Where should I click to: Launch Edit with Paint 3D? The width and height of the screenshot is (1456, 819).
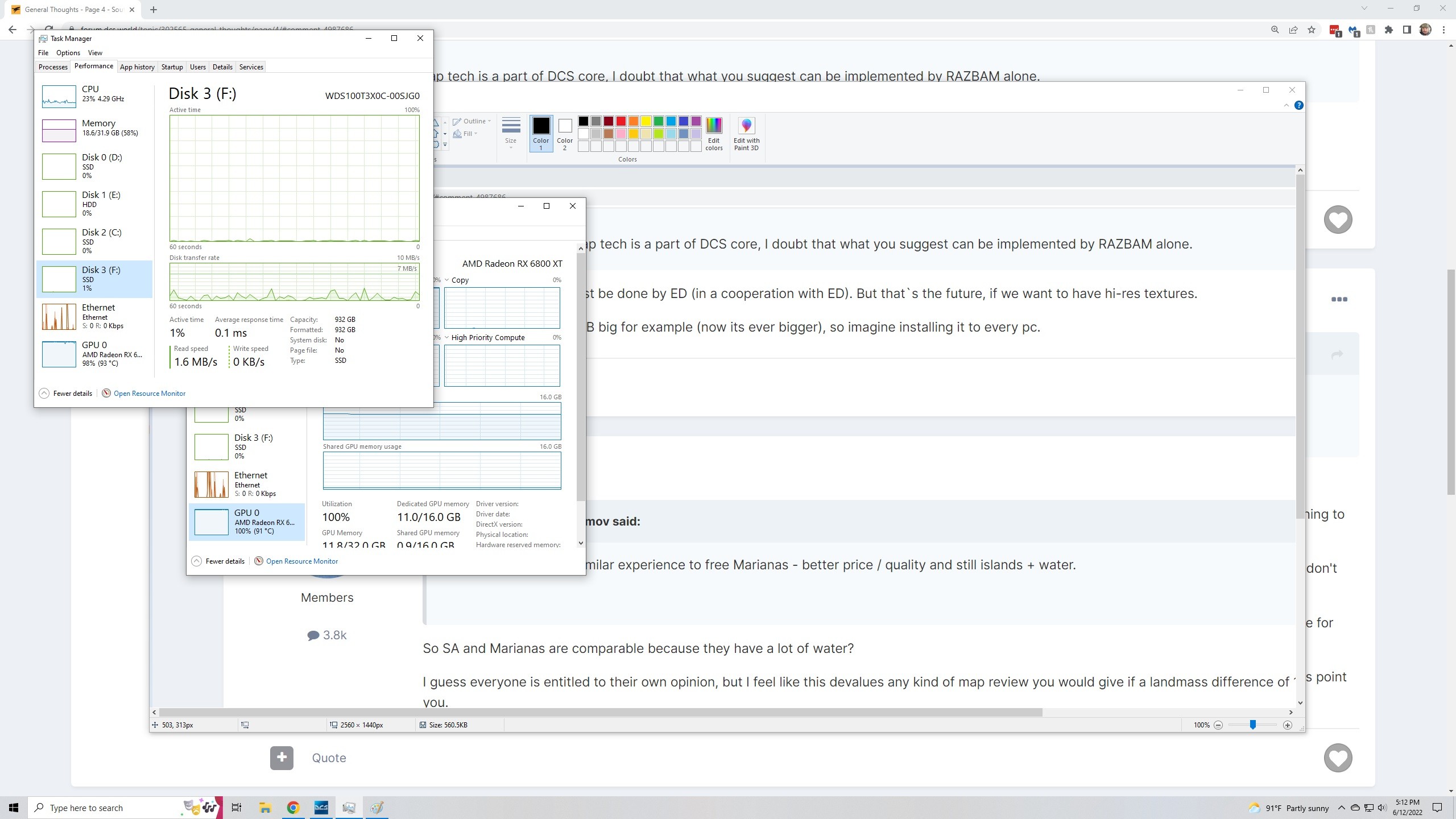point(746,134)
